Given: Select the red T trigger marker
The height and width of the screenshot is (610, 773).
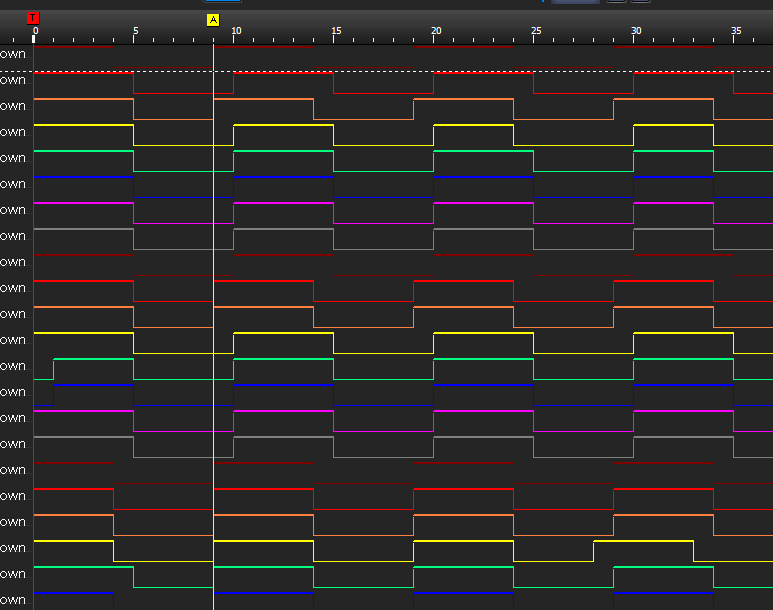Looking at the screenshot, I should click(33, 18).
